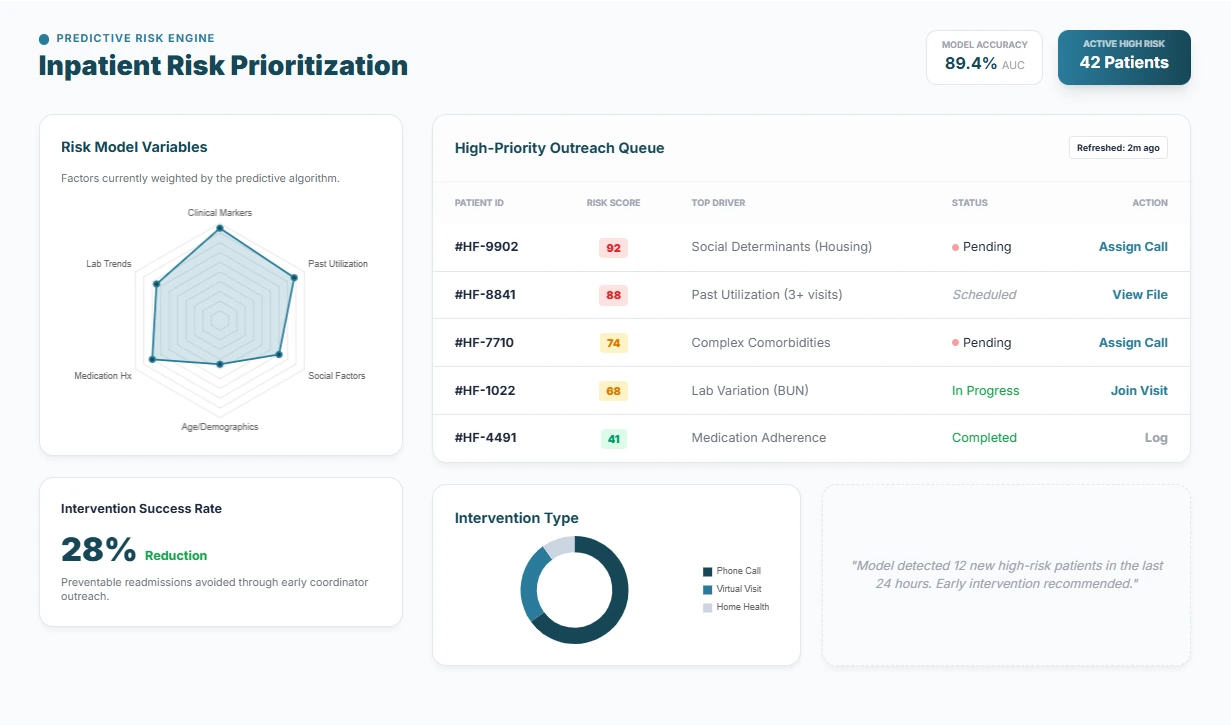Click the Refreshed 2m ago badge
The height and width of the screenshot is (725, 1231).
pyautogui.click(x=1117, y=148)
